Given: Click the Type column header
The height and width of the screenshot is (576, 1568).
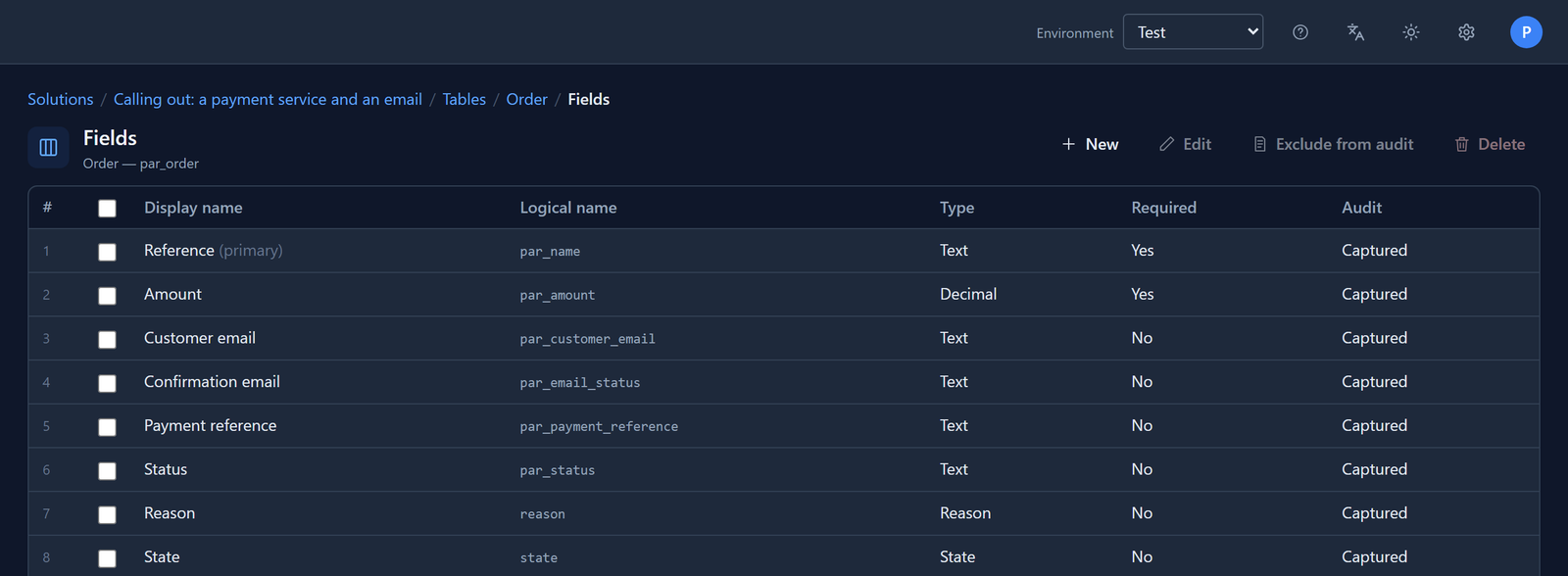Looking at the screenshot, I should [x=956, y=208].
